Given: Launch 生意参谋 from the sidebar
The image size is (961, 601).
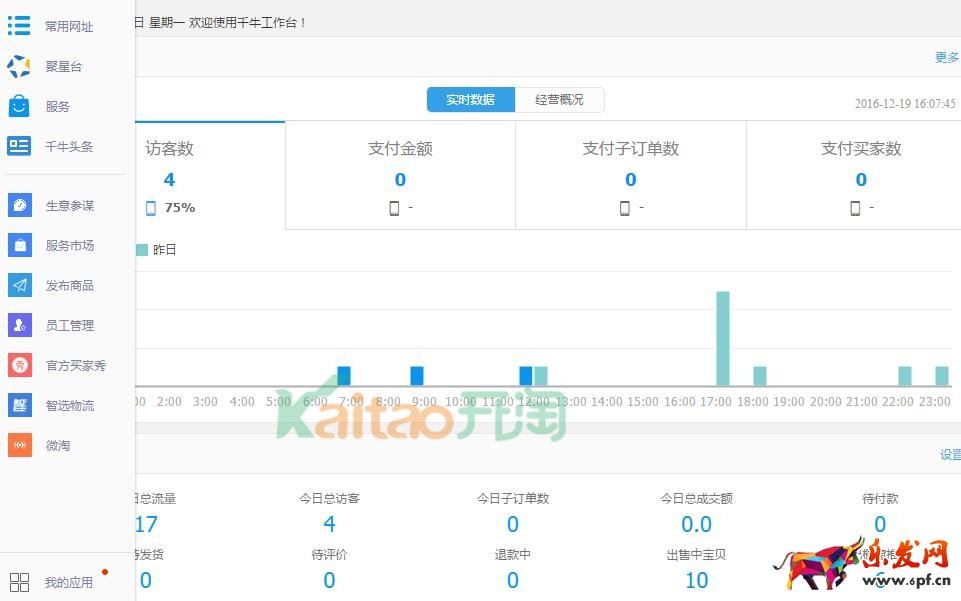Looking at the screenshot, I should [19, 205].
